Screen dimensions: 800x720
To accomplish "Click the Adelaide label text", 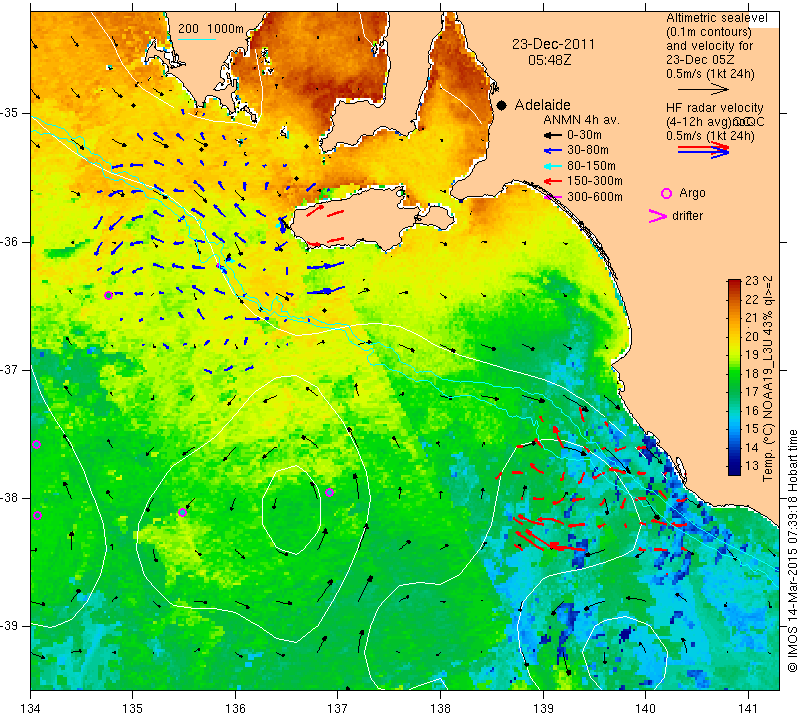I will point(542,105).
